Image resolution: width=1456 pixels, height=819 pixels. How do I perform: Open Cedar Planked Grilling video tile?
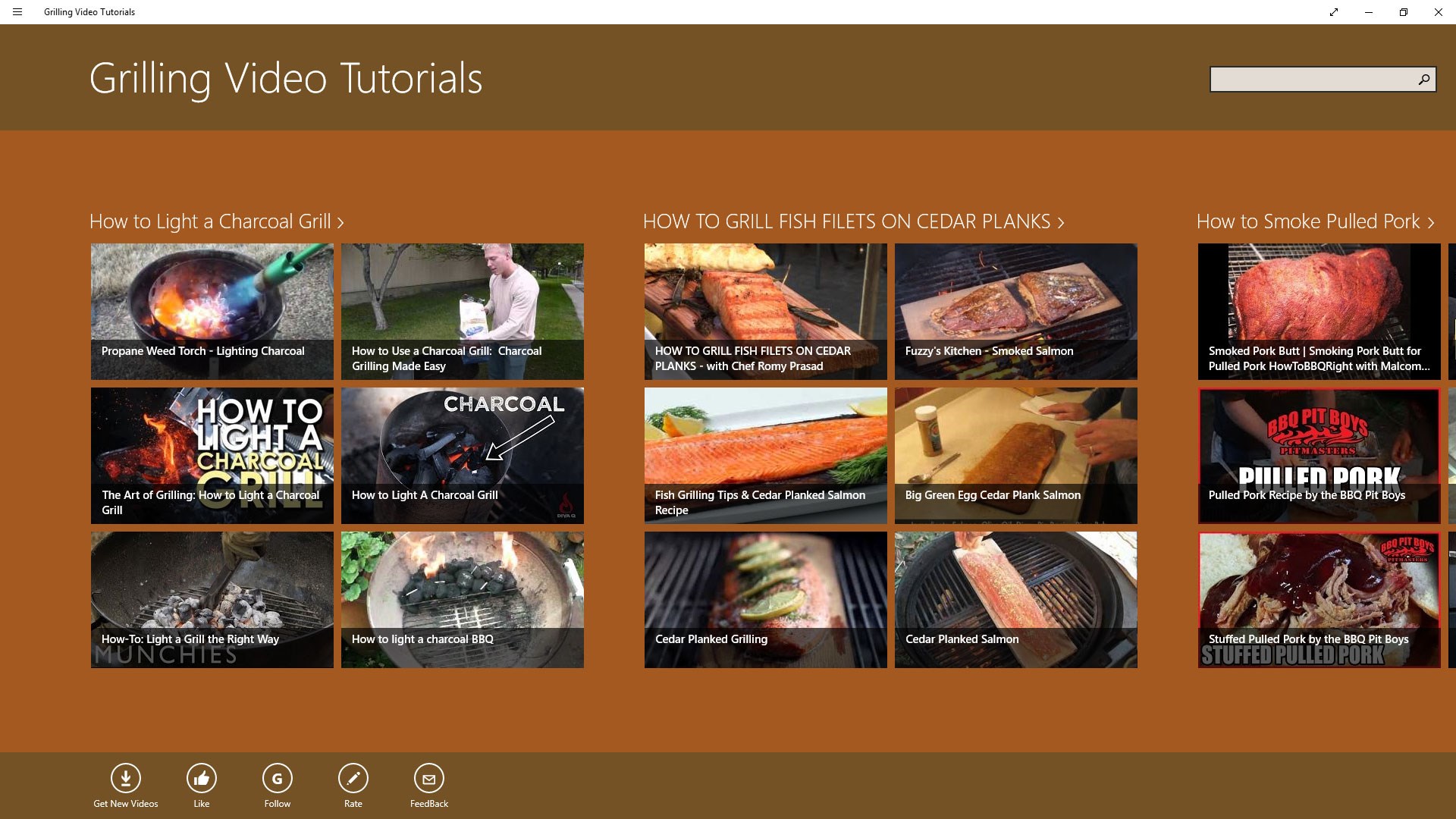coord(766,599)
